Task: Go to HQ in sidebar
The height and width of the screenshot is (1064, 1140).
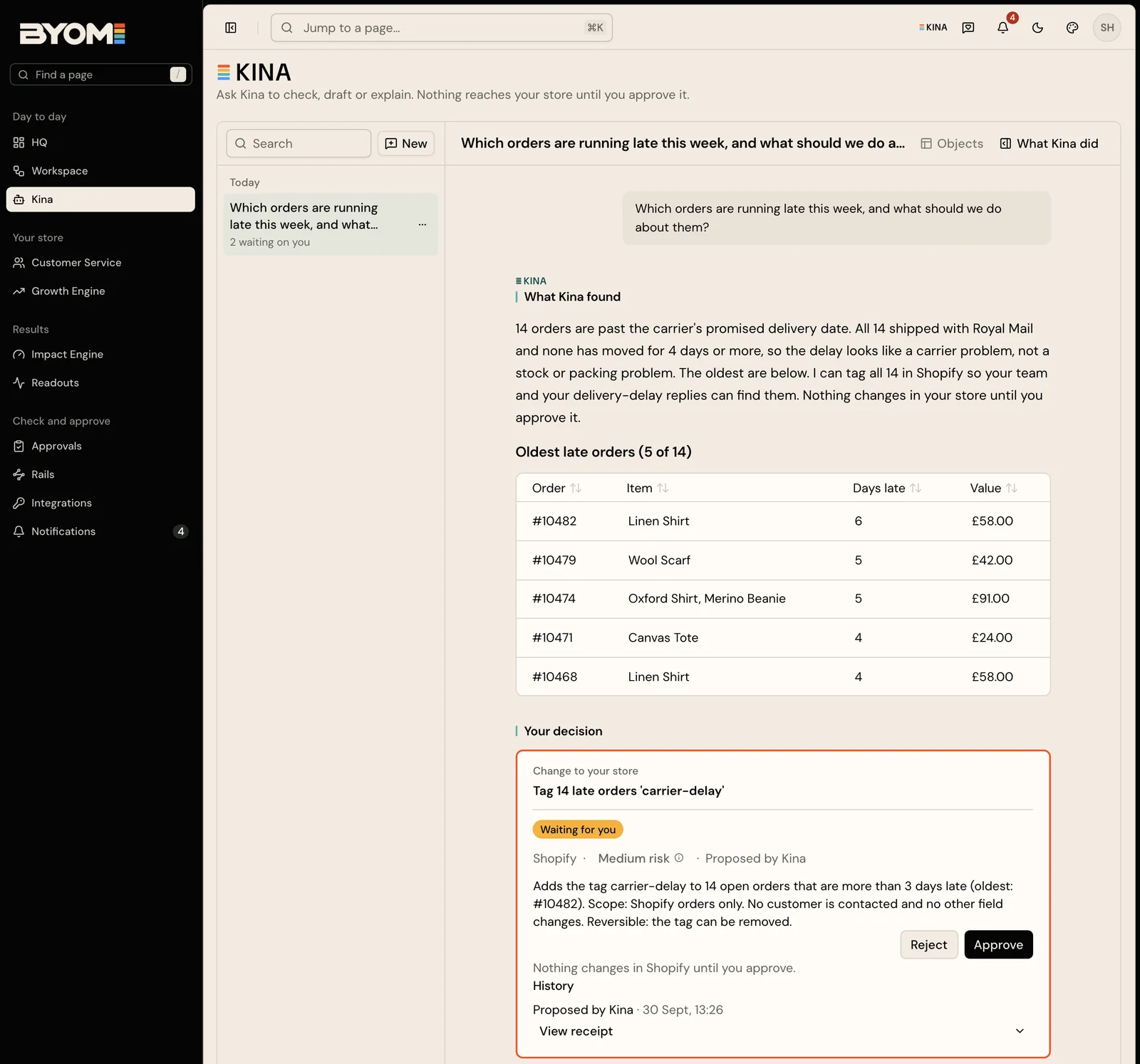Action: (x=100, y=142)
